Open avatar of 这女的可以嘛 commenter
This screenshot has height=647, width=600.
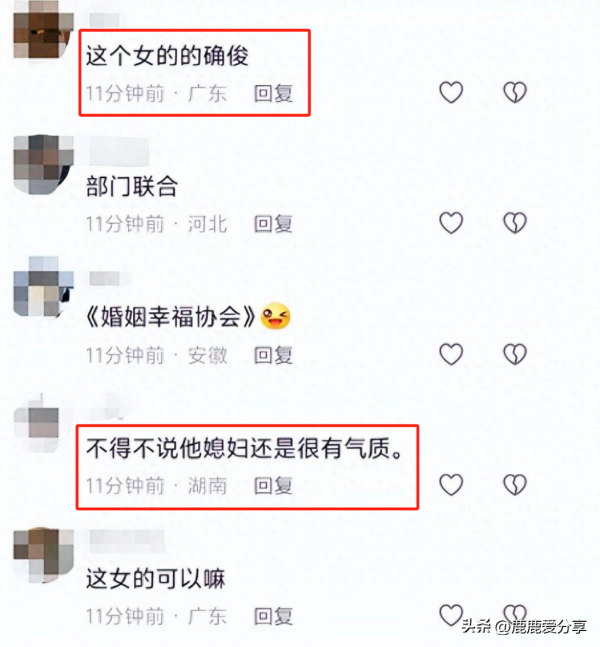pos(43,555)
